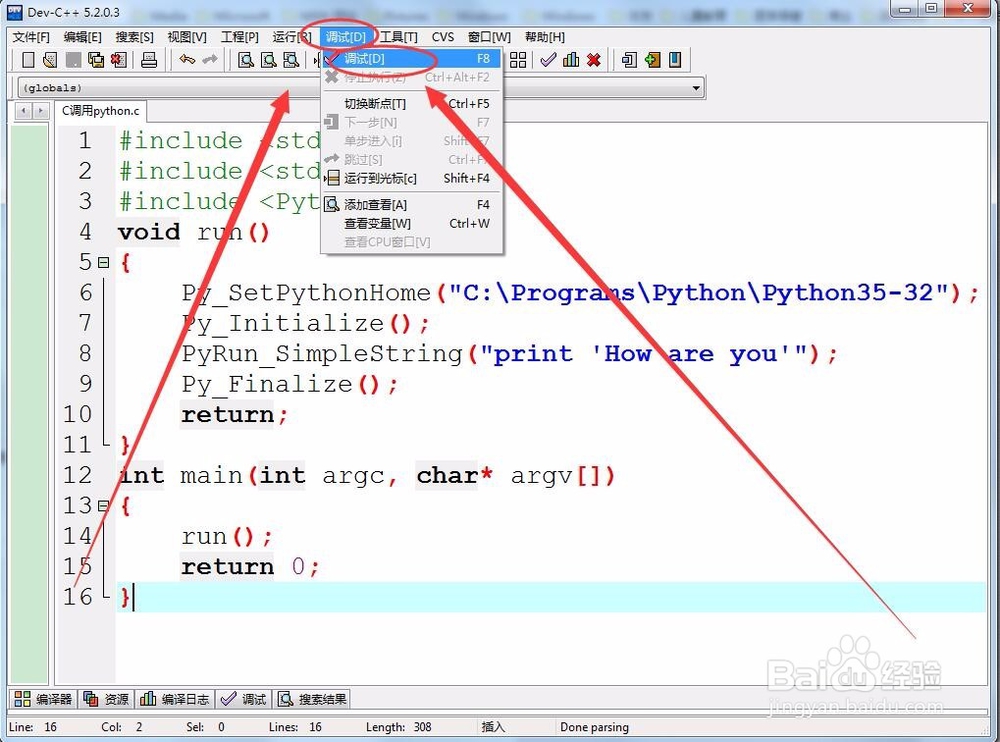This screenshot has width=1000, height=742.
Task: Abort compilation with the red X icon
Action: click(x=593, y=60)
